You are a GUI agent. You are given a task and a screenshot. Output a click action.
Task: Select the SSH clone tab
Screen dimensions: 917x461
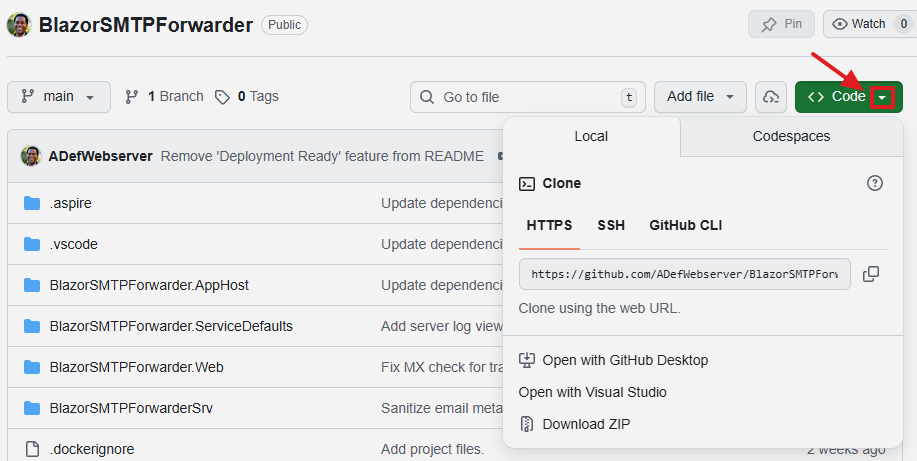pos(611,225)
